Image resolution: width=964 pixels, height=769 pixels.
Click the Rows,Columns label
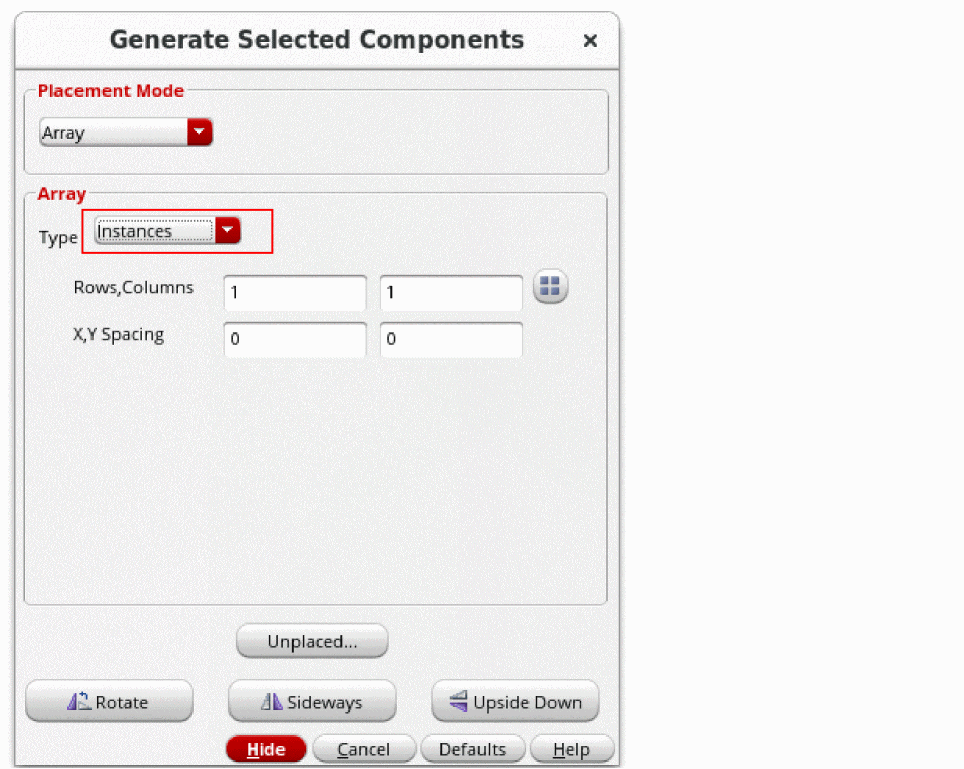[x=133, y=288]
